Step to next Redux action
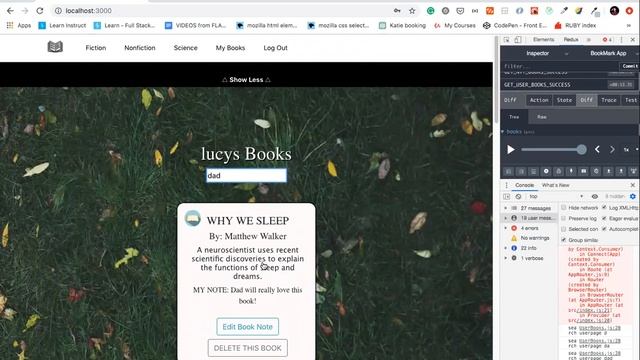This screenshot has width=640, height=360. [612, 149]
